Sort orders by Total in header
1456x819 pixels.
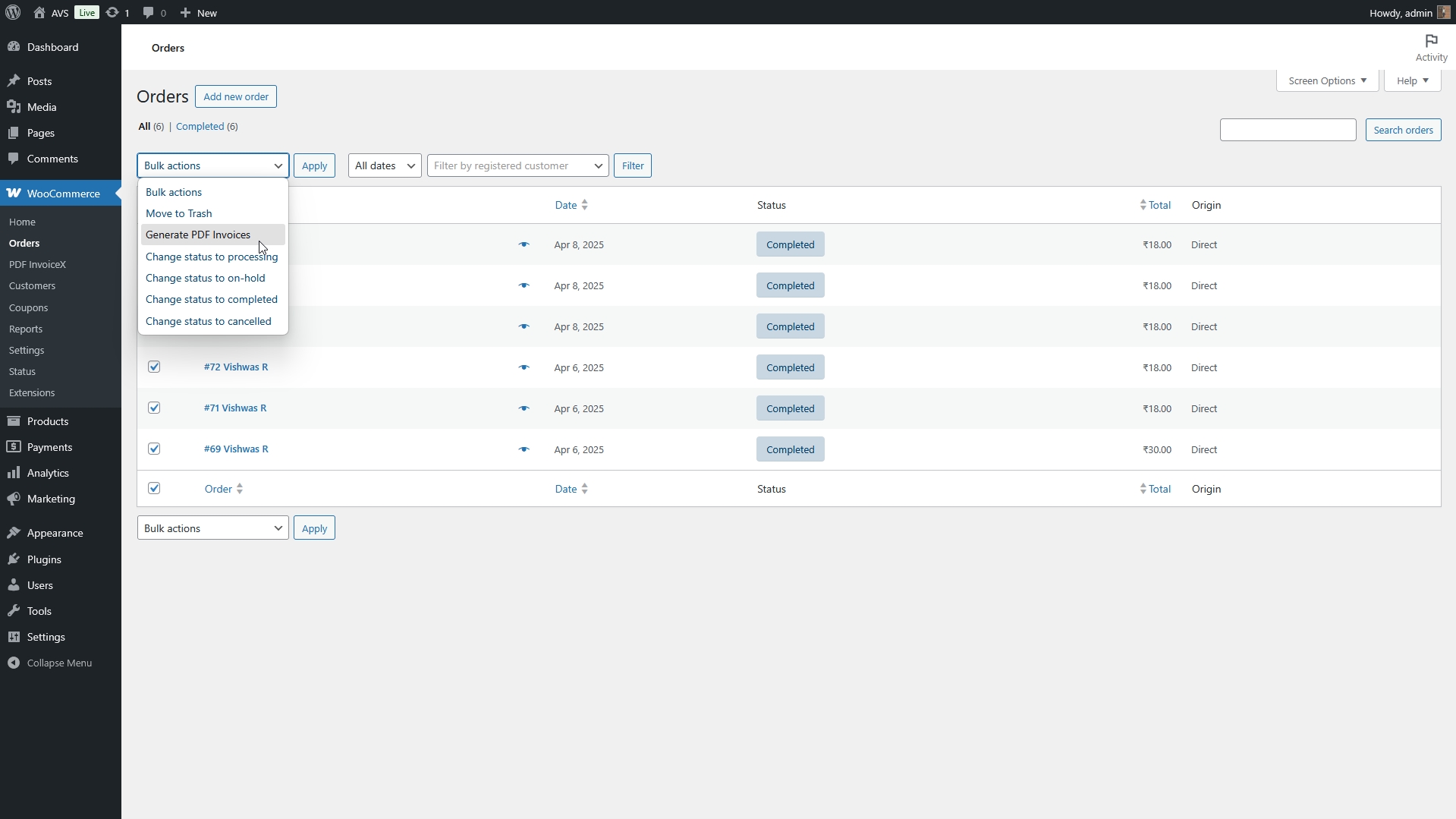(1155, 205)
